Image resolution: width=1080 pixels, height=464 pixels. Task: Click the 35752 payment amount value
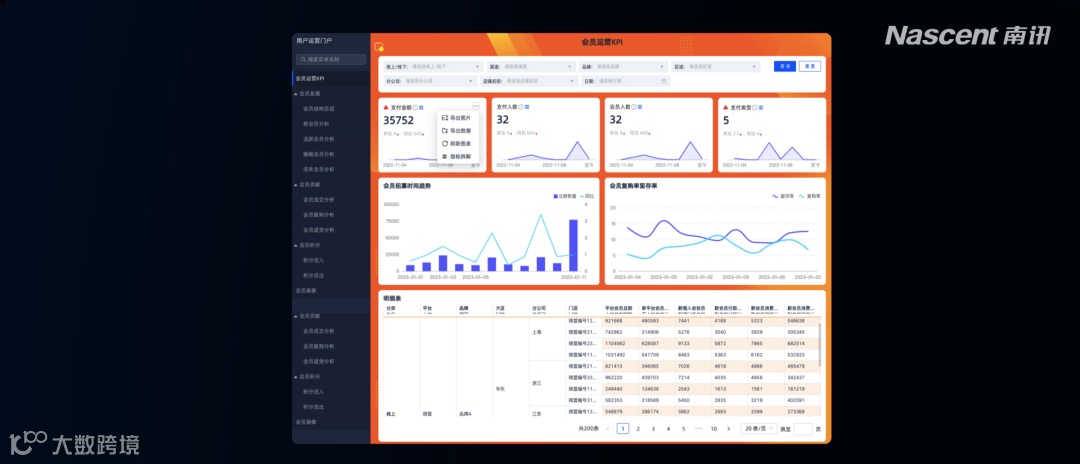coord(399,120)
